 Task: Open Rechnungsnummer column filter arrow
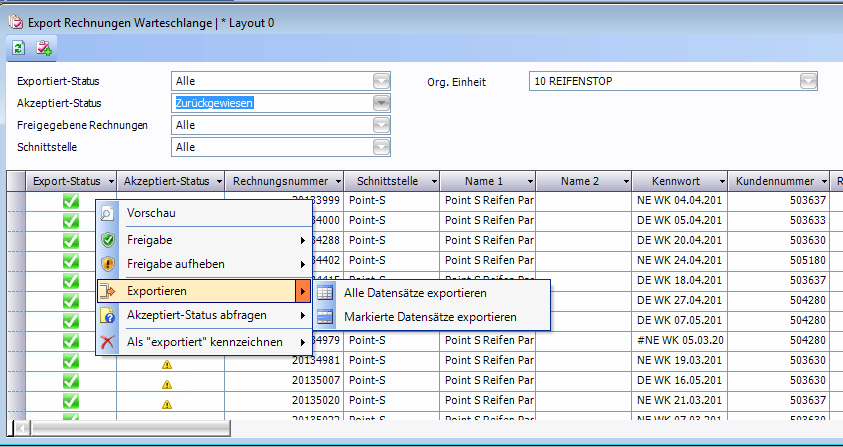tap(335, 182)
